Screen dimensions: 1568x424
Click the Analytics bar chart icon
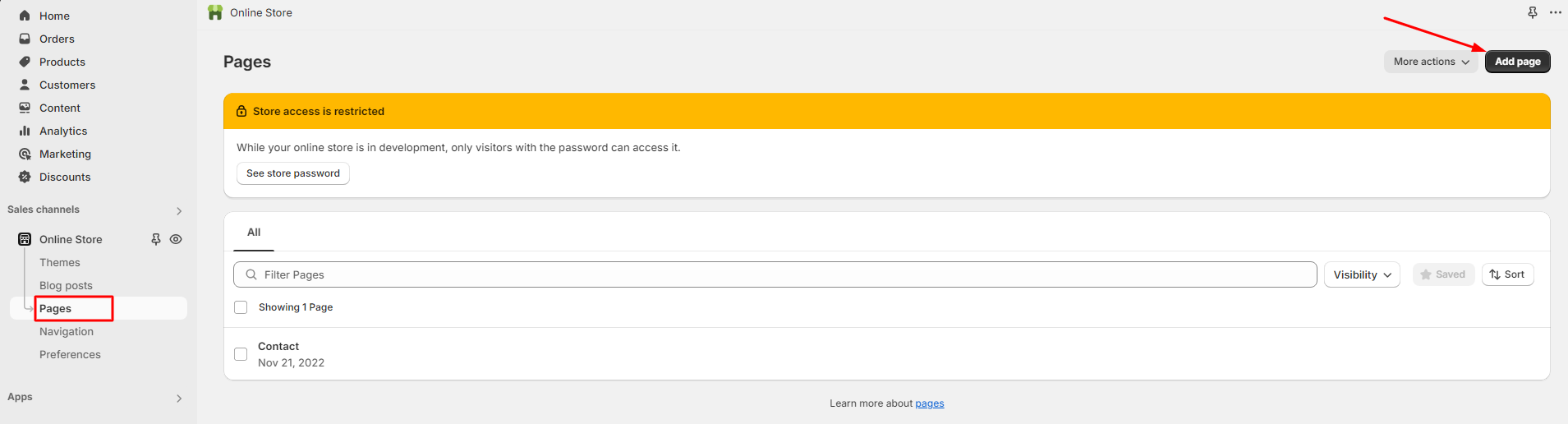click(25, 131)
